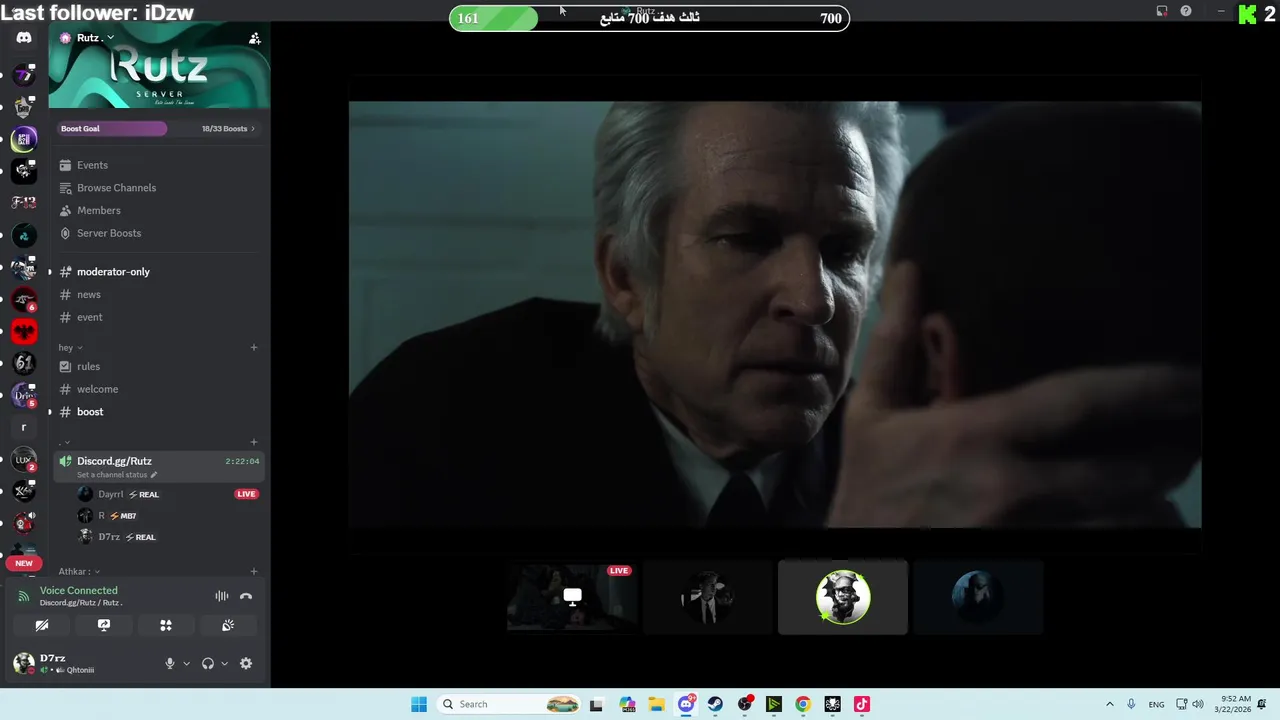This screenshot has width=1280, height=720.
Task: Click the NEW unread servers pill
Action: (24, 563)
